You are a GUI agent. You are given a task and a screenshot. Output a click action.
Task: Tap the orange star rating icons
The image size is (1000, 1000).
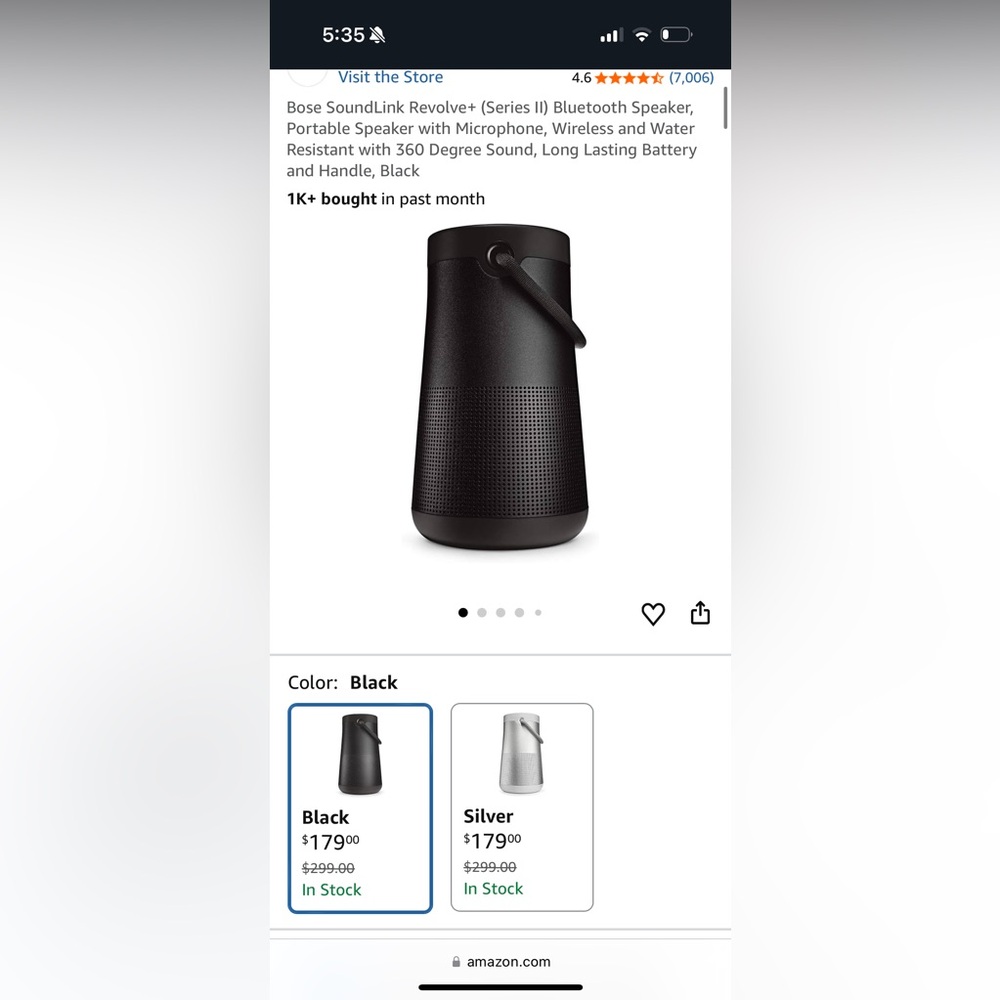(x=629, y=78)
